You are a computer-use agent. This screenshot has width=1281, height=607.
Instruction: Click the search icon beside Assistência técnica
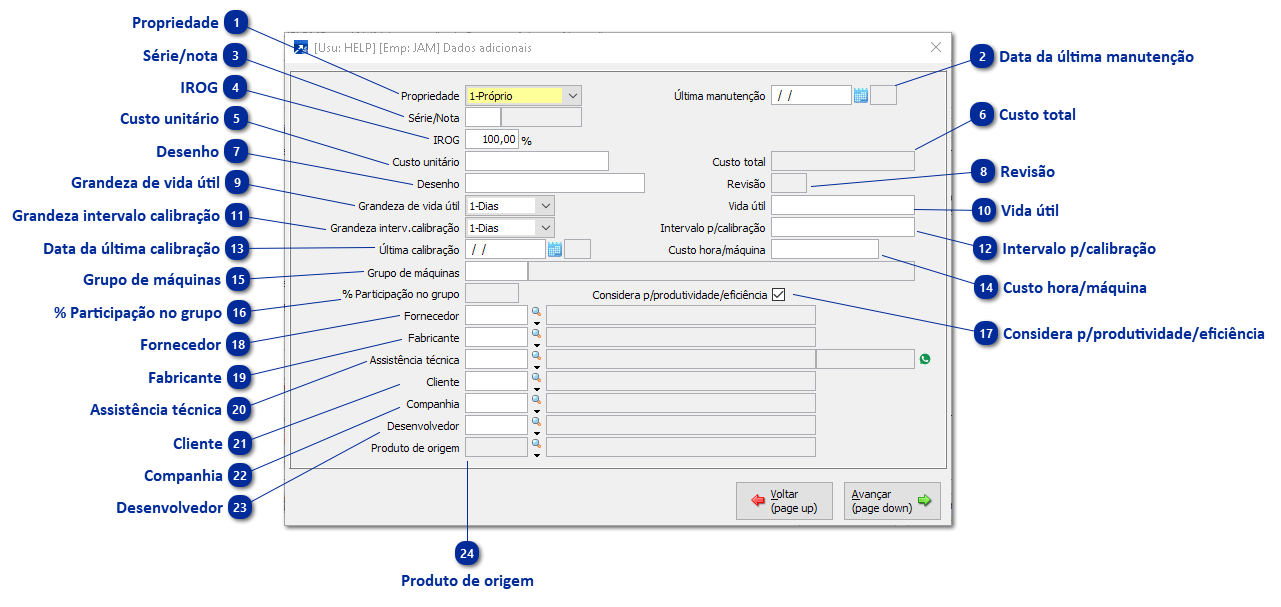click(x=536, y=358)
